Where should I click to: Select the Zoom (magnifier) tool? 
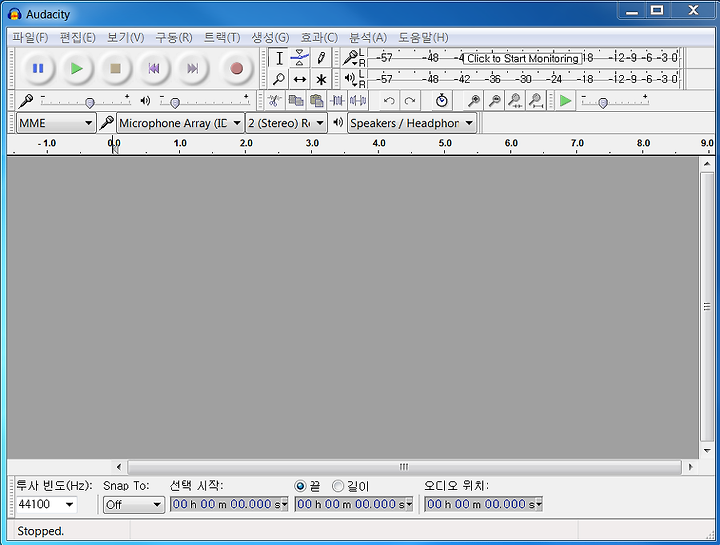(x=279, y=79)
